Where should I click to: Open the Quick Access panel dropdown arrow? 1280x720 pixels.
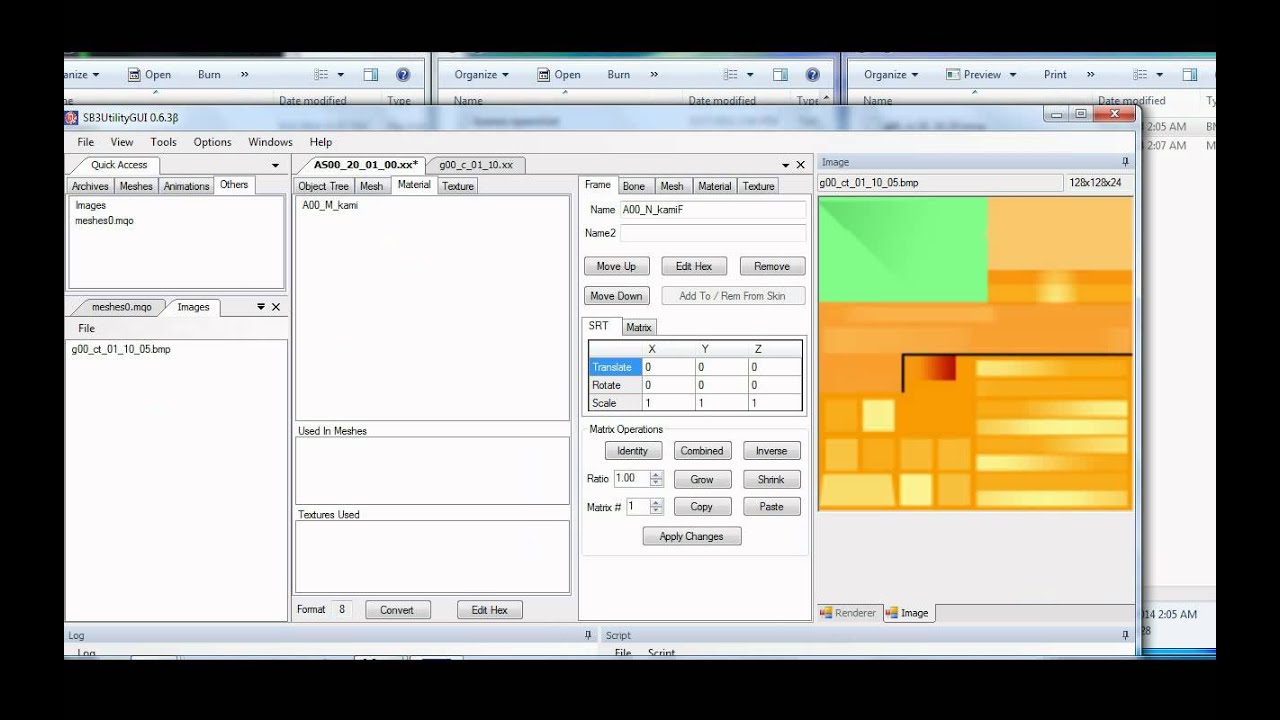pos(275,166)
